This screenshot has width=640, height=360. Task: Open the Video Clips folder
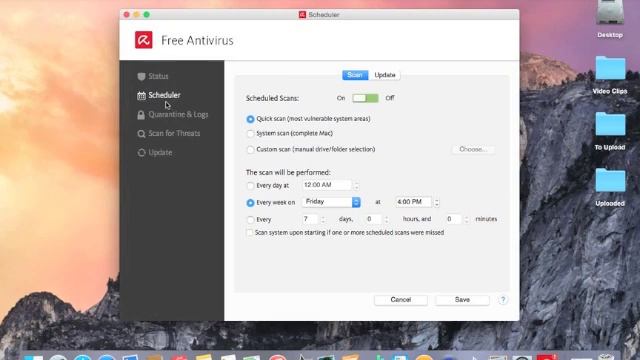click(x=610, y=68)
